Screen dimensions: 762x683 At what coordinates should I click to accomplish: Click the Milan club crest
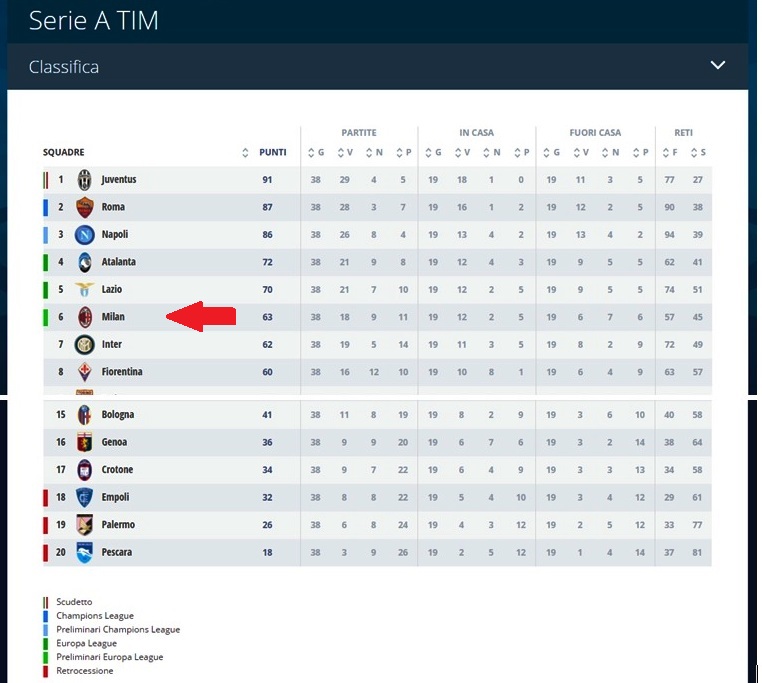[85, 317]
